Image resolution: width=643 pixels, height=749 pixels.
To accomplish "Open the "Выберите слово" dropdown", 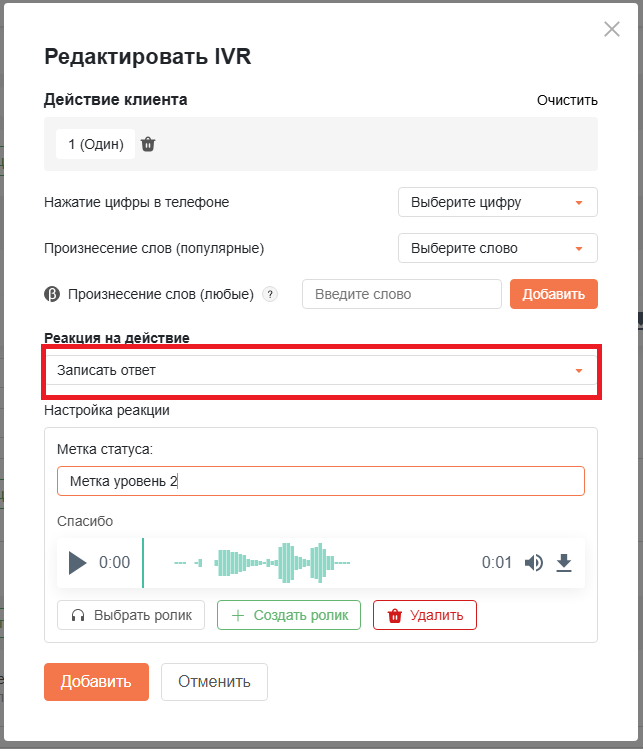I will coord(498,248).
